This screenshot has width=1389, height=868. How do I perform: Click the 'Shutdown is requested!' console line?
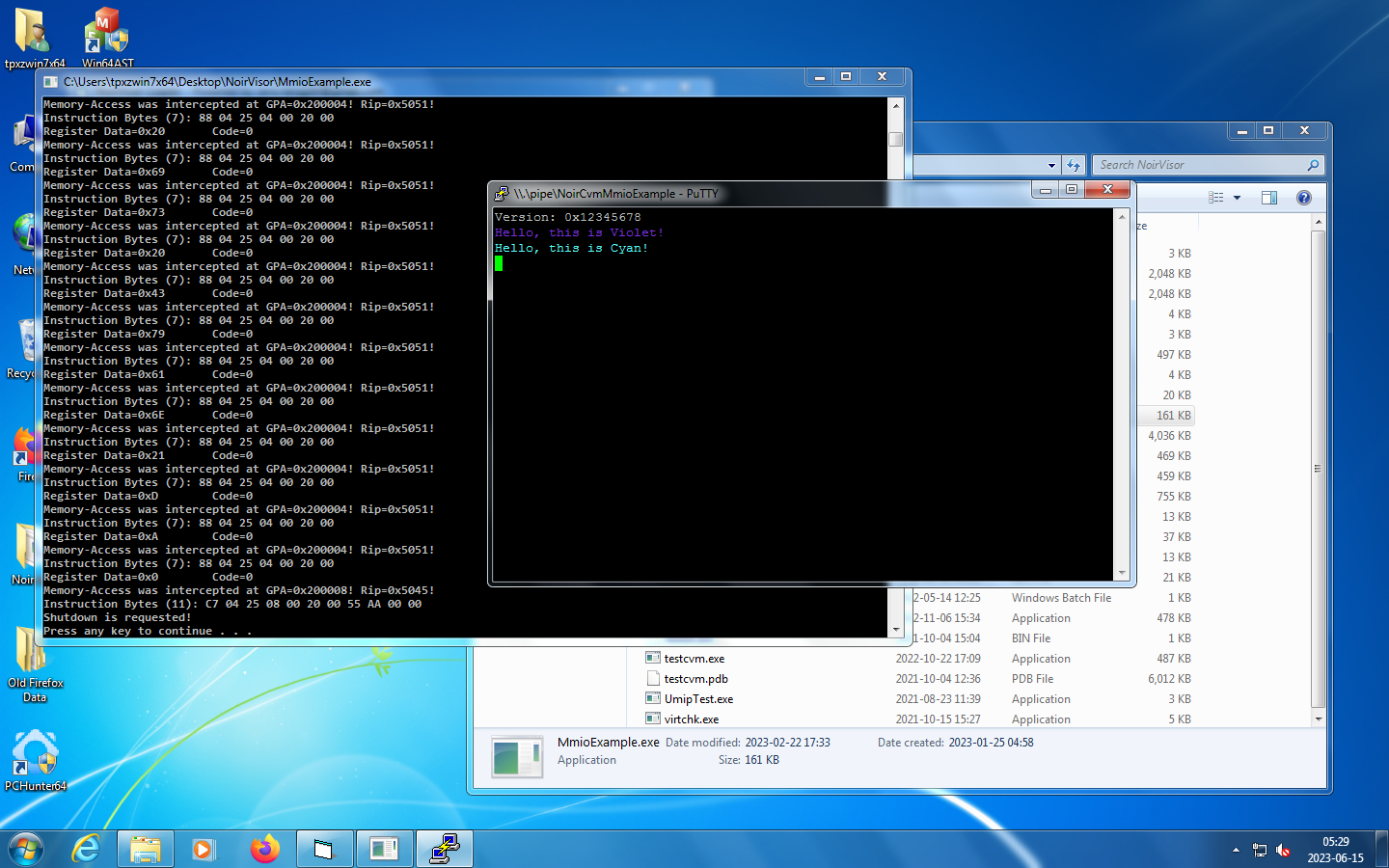118,617
